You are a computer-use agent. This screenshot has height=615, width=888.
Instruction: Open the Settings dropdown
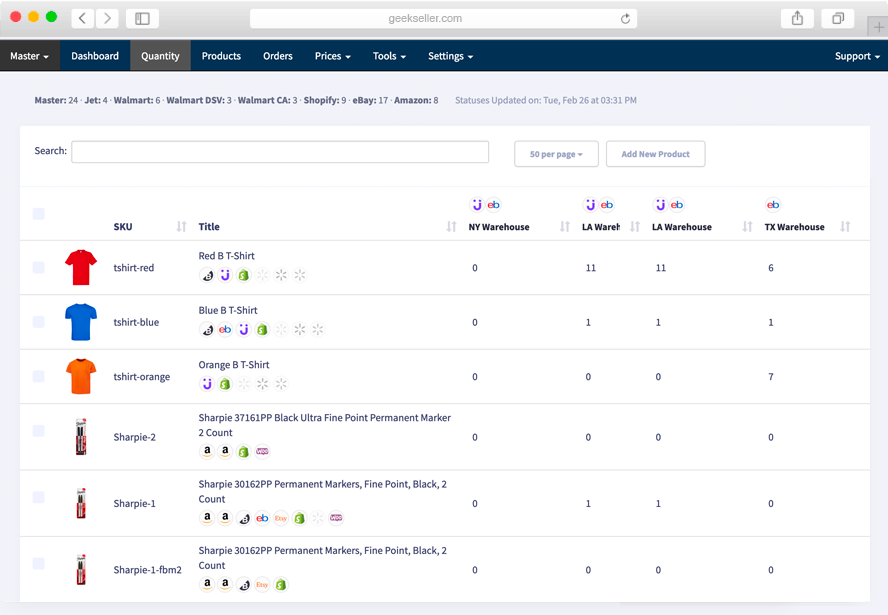(x=450, y=56)
